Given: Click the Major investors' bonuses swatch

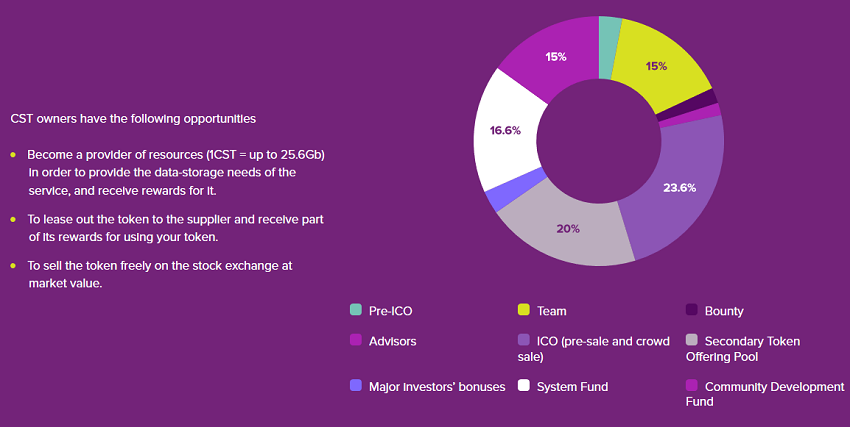Looking at the screenshot, I should pyautogui.click(x=355, y=385).
